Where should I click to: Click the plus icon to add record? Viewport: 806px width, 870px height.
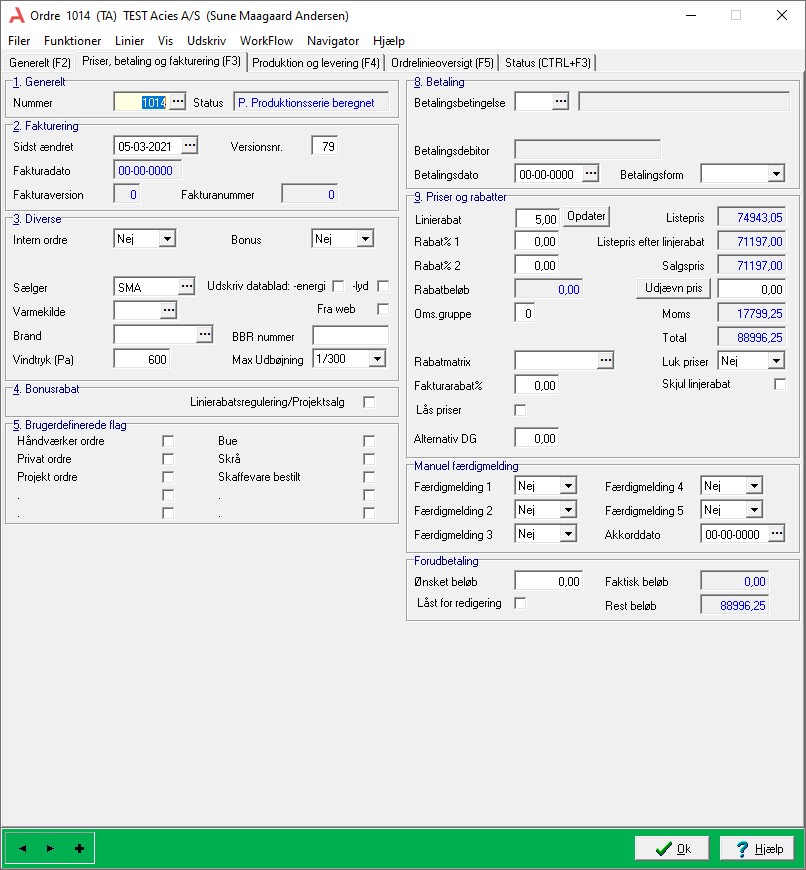(x=79, y=848)
